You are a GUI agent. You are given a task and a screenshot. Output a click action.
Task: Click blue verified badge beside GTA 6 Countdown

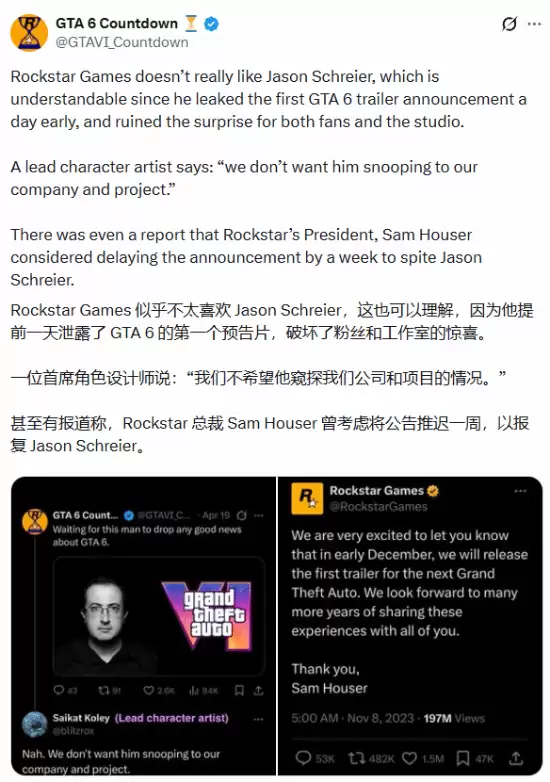click(211, 23)
